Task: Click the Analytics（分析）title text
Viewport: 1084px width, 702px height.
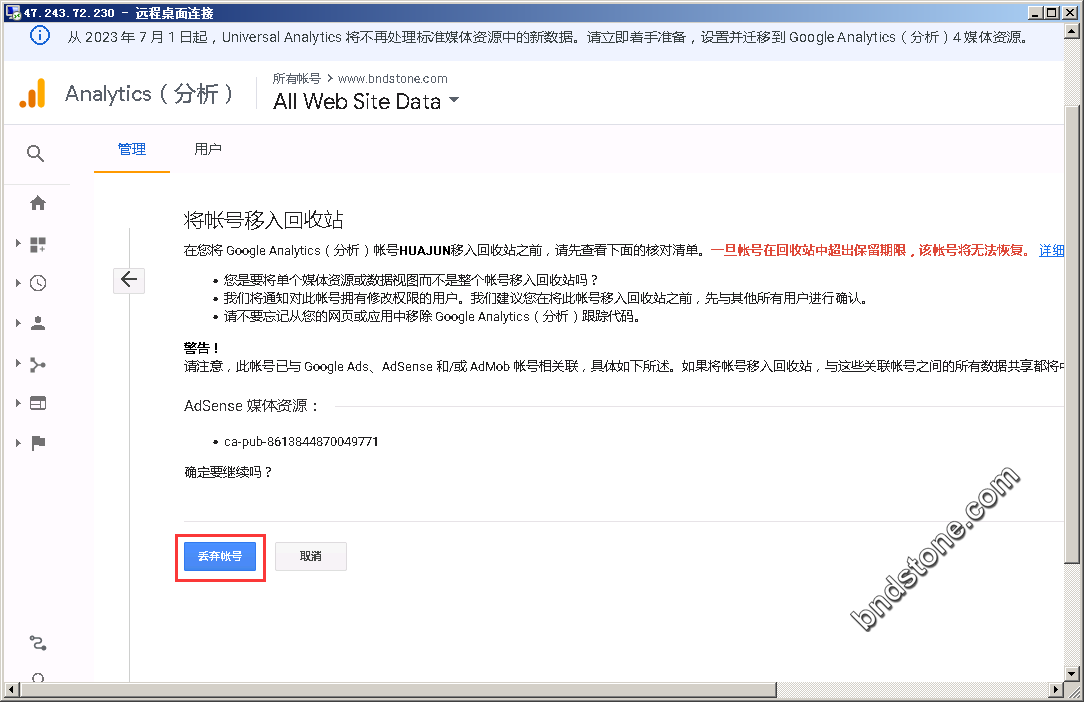Action: coord(149,93)
